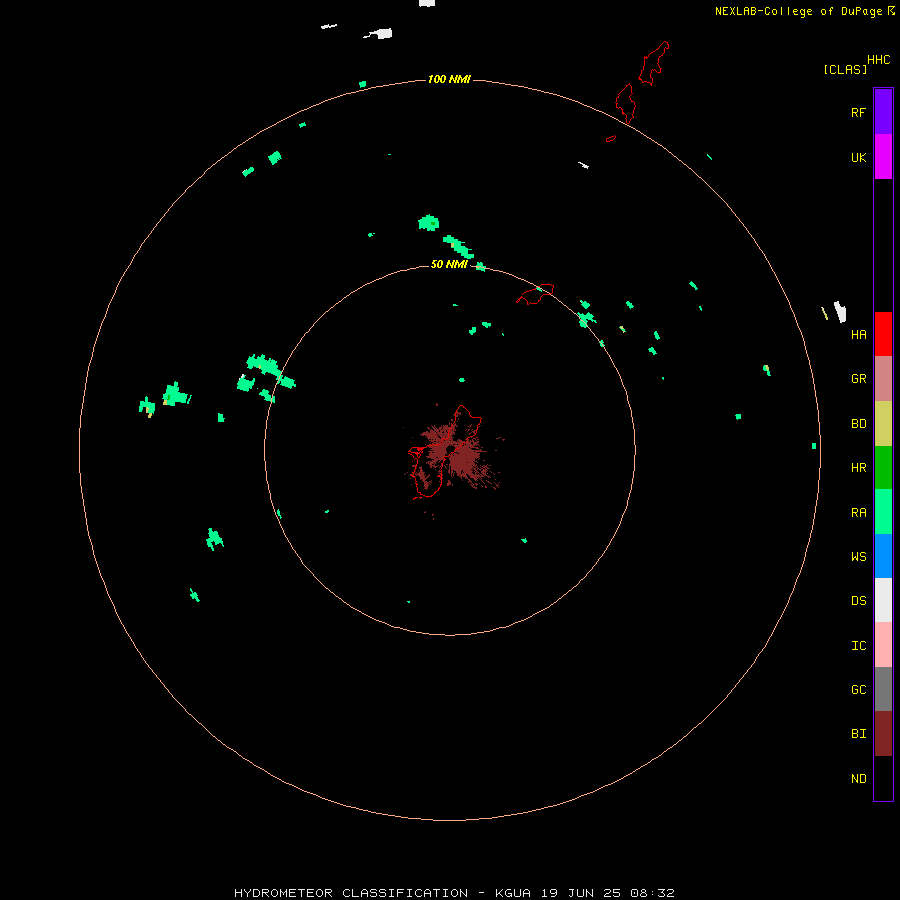Image resolution: width=900 pixels, height=900 pixels.
Task: Click the HYDROMETEOR CLASSIFICATION title text
Action: coord(351,893)
